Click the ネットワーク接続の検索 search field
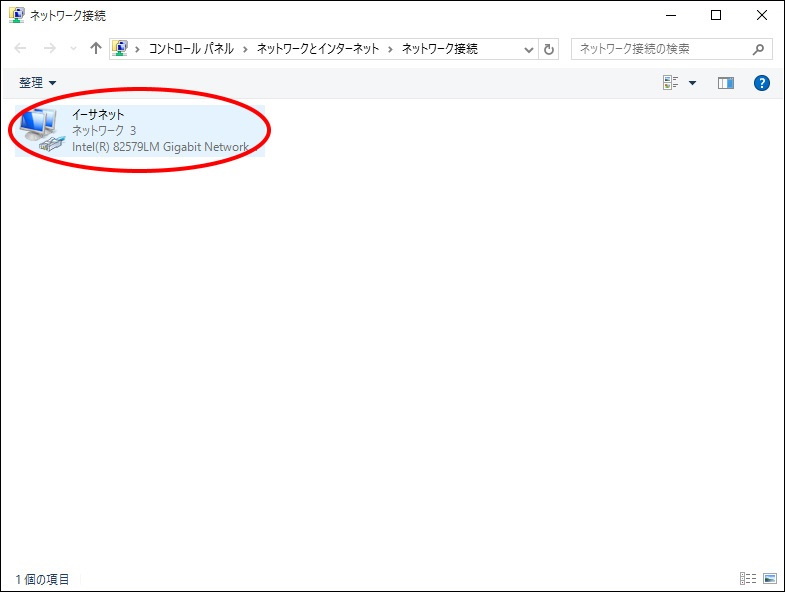The height and width of the screenshot is (592, 785). (x=660, y=49)
